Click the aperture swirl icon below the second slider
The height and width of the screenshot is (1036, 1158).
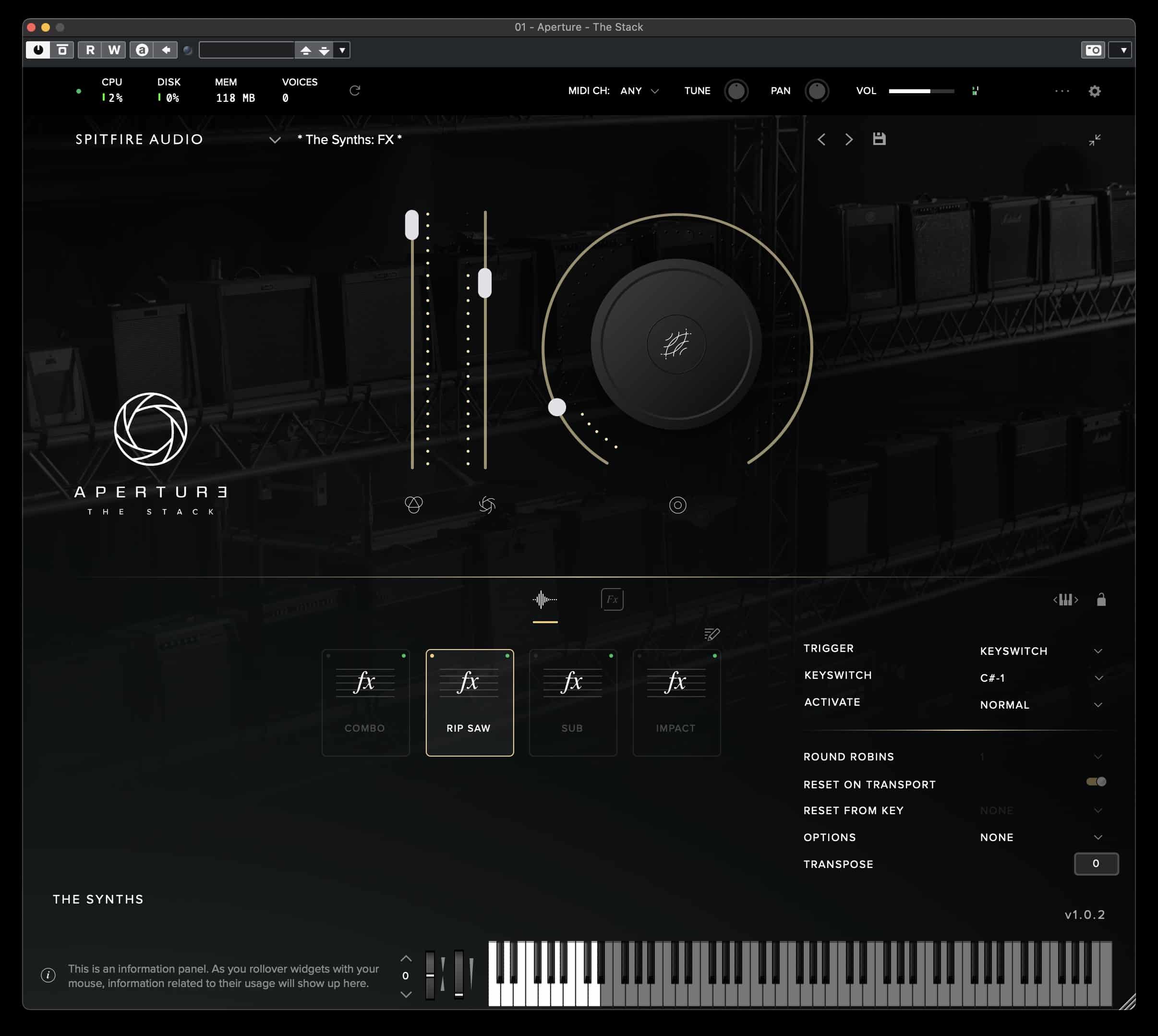(x=487, y=505)
